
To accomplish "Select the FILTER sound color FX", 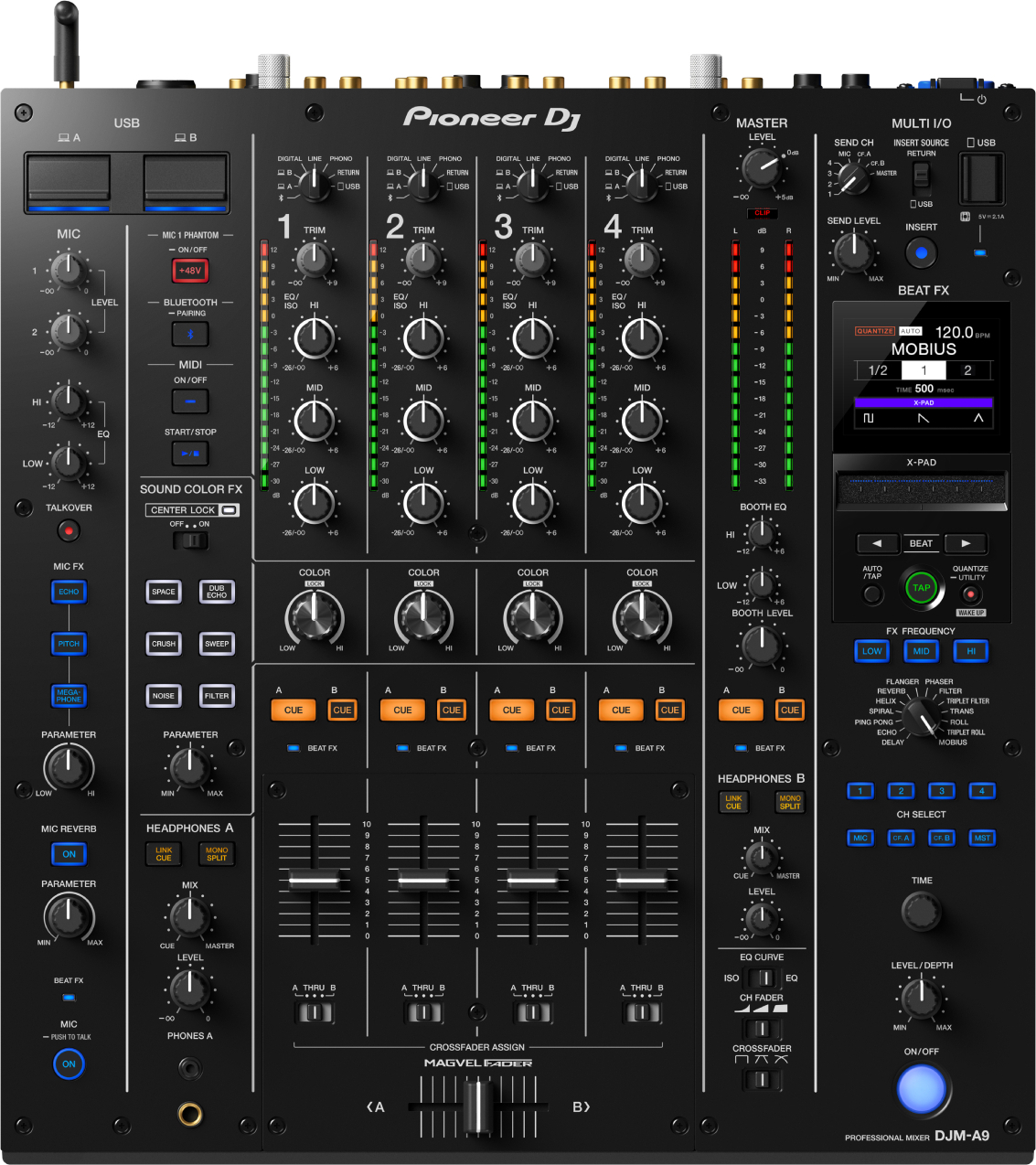I will 217,696.
